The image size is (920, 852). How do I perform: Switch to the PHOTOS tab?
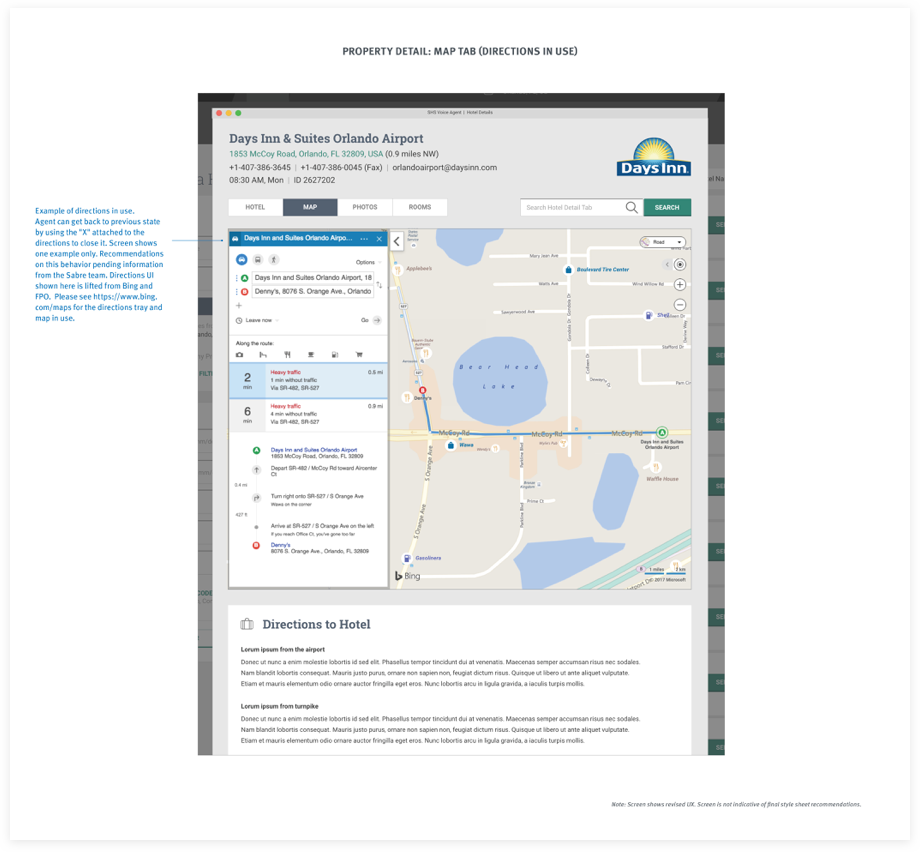pos(365,207)
